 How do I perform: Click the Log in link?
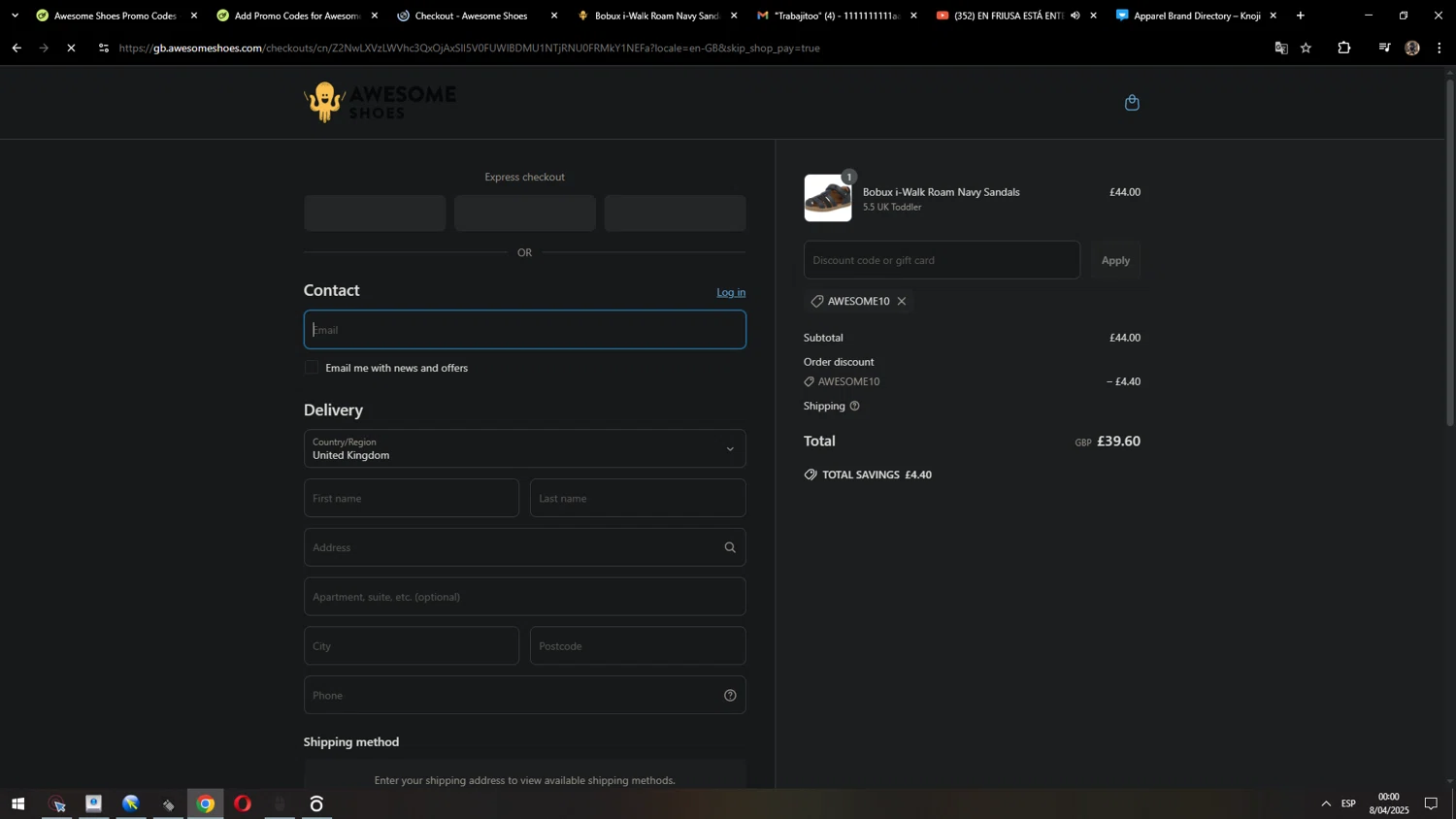click(x=731, y=293)
